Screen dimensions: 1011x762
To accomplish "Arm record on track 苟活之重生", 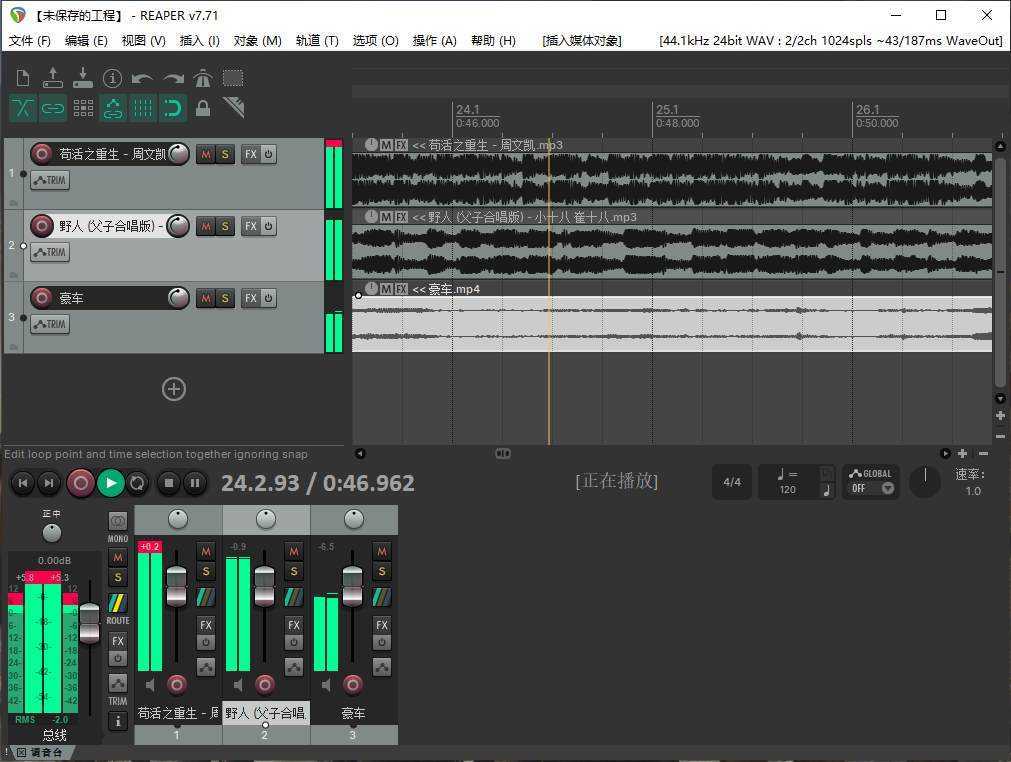I will pos(42,154).
